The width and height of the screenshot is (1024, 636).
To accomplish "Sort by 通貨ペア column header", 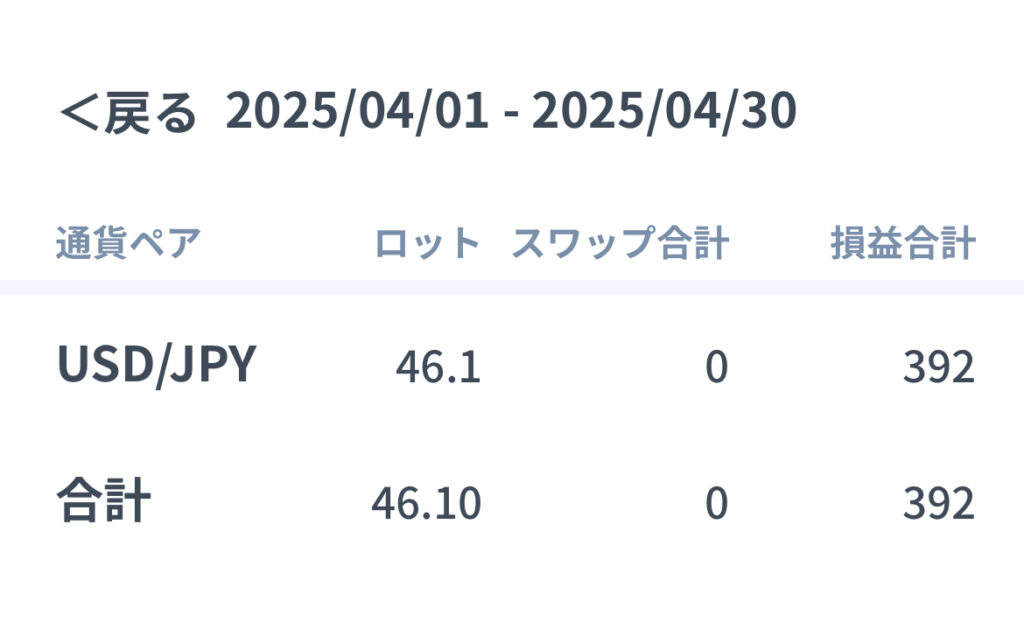I will (x=128, y=243).
